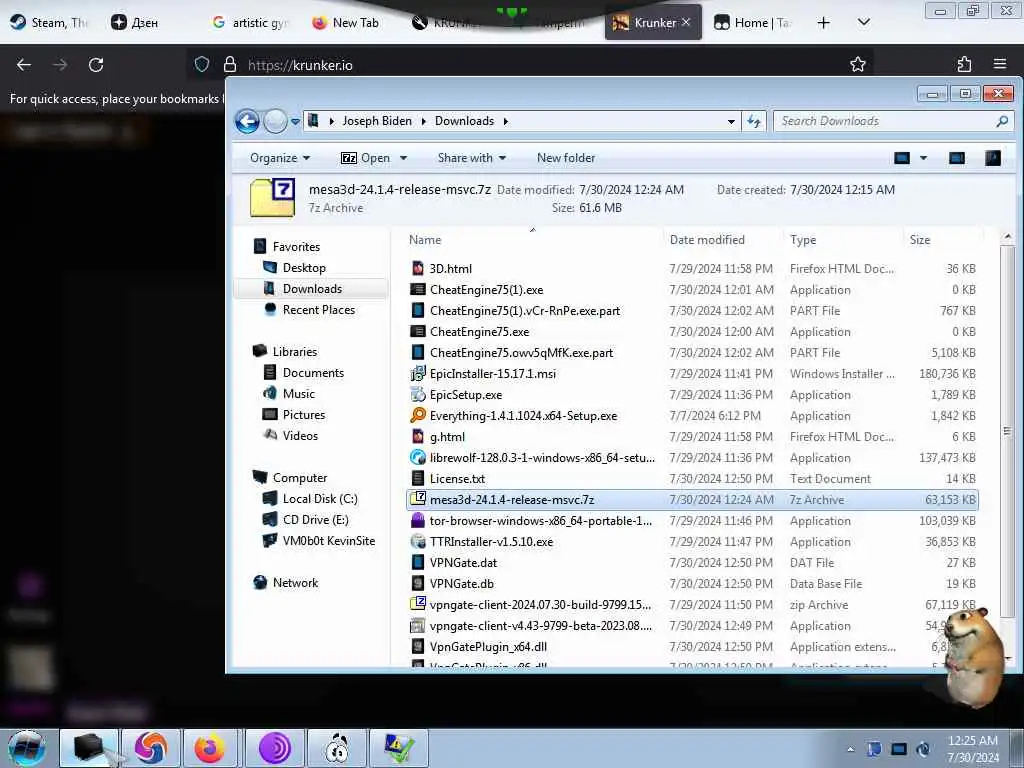Viewport: 1024px width, 768px height.
Task: Select Desktop in Favorites
Action: click(x=304, y=268)
